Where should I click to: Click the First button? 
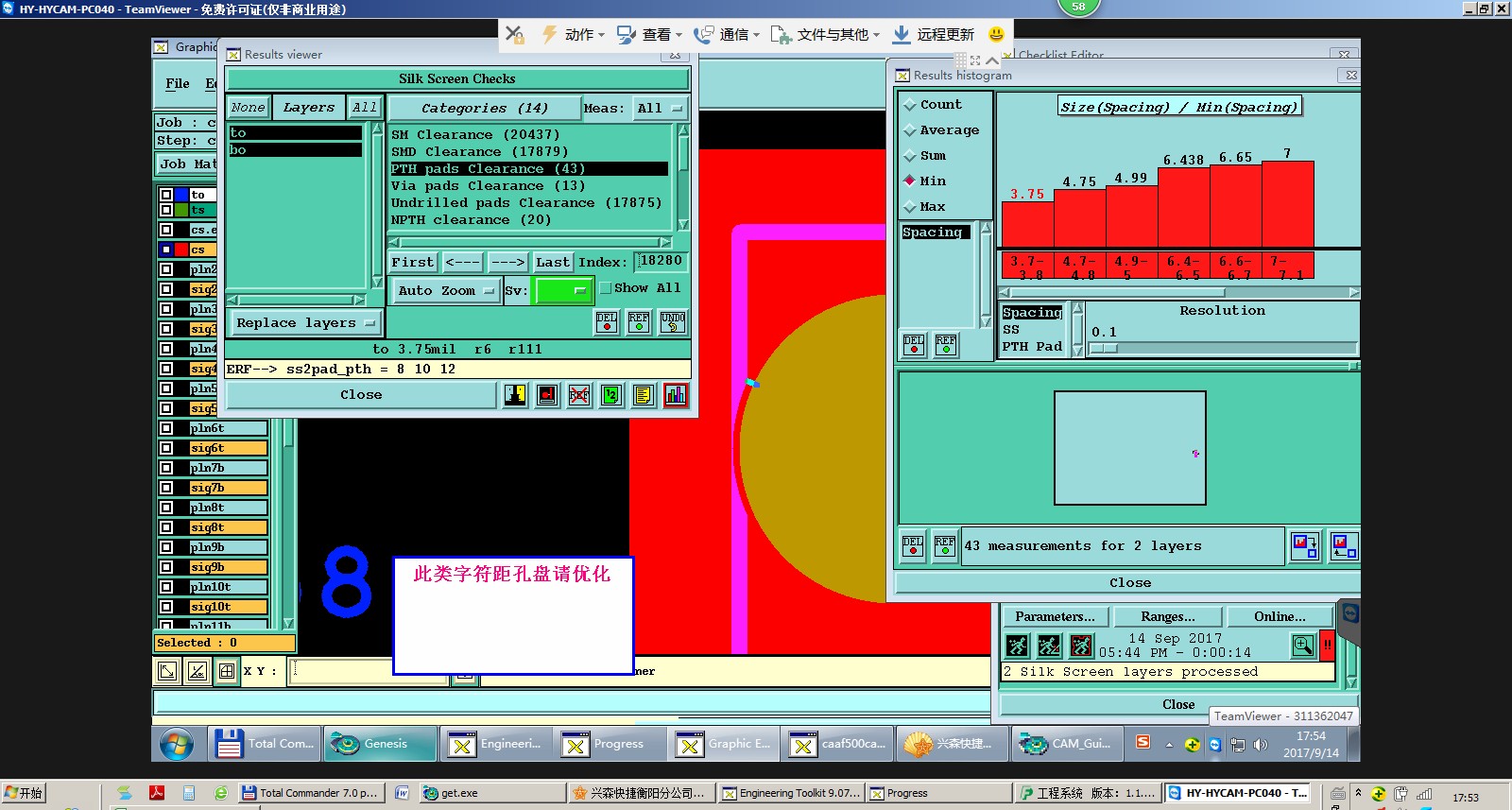click(413, 263)
